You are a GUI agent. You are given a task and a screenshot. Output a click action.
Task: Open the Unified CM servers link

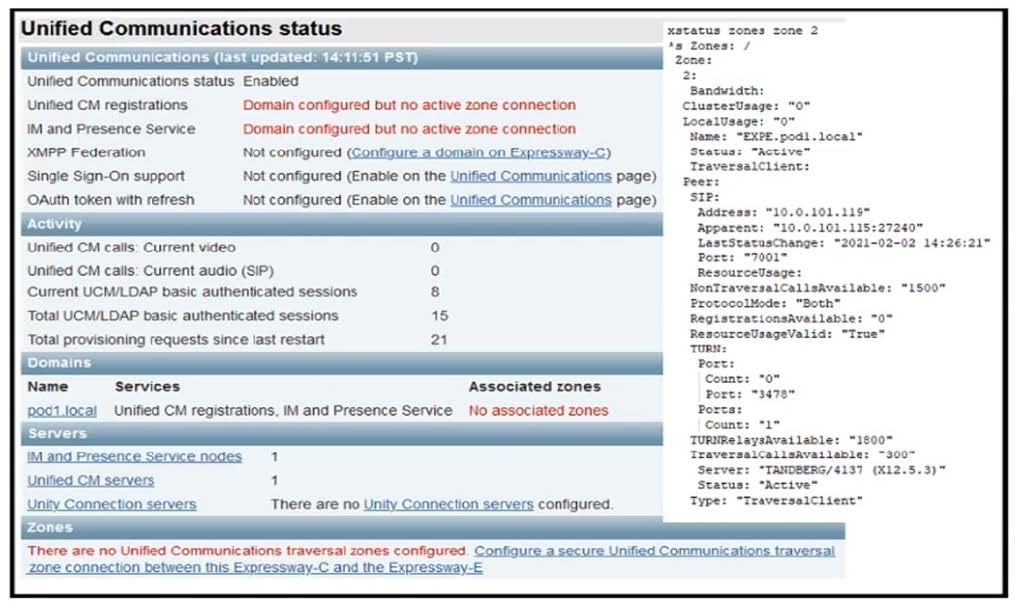pyautogui.click(x=90, y=481)
